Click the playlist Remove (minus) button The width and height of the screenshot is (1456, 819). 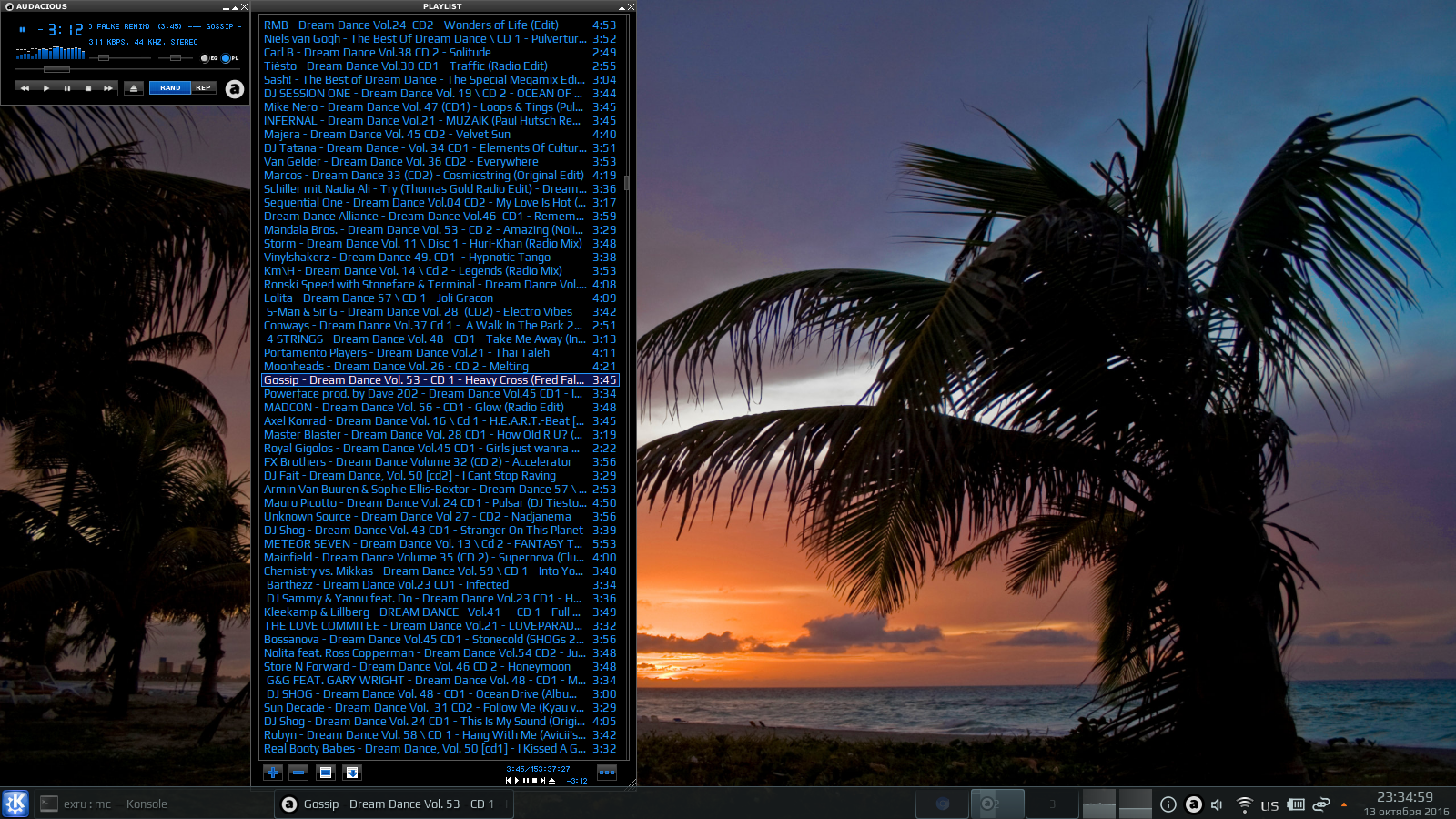click(298, 773)
